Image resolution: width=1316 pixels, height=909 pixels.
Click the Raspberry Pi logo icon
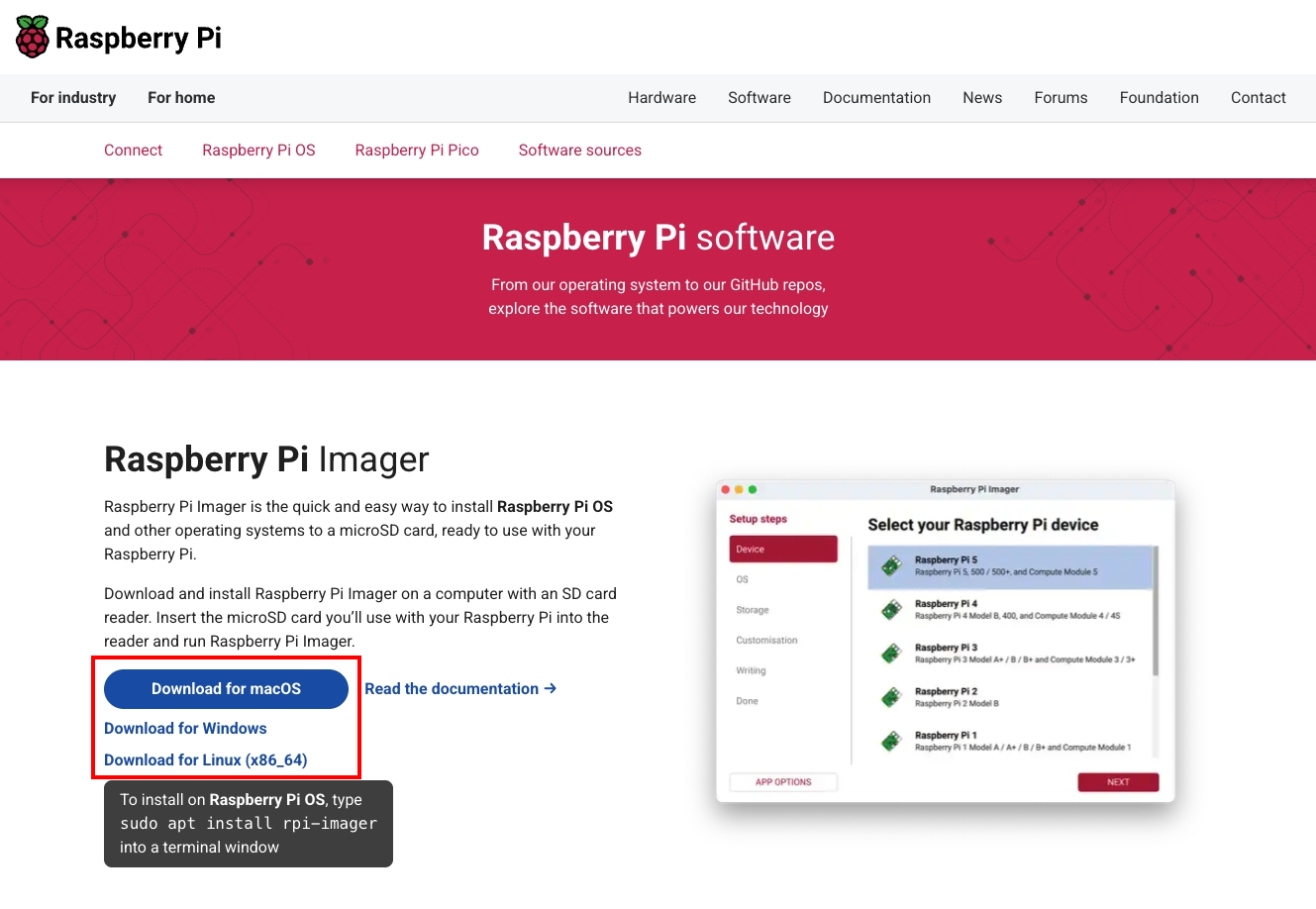[x=33, y=37]
